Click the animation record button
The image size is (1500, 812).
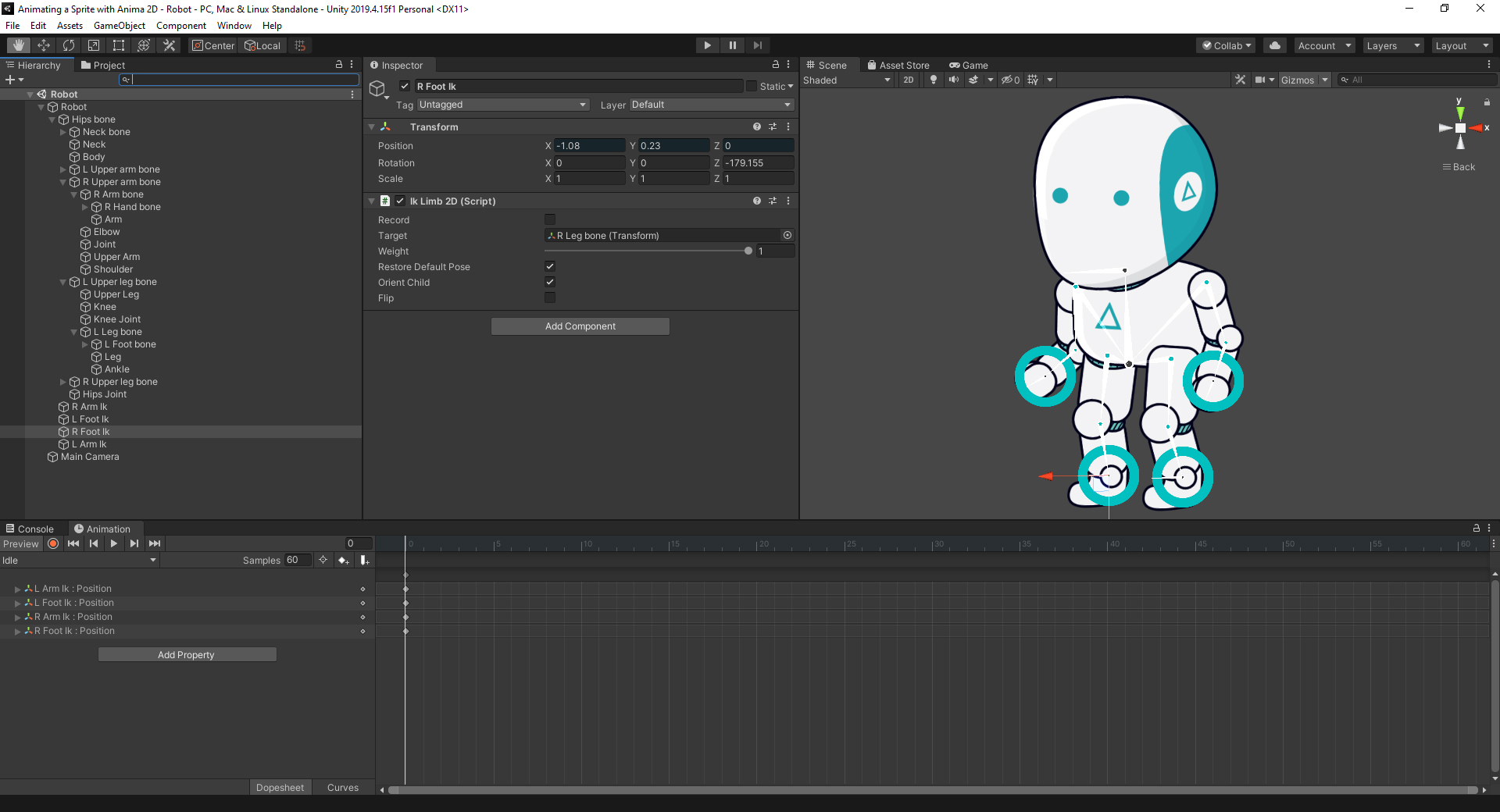pyautogui.click(x=53, y=543)
